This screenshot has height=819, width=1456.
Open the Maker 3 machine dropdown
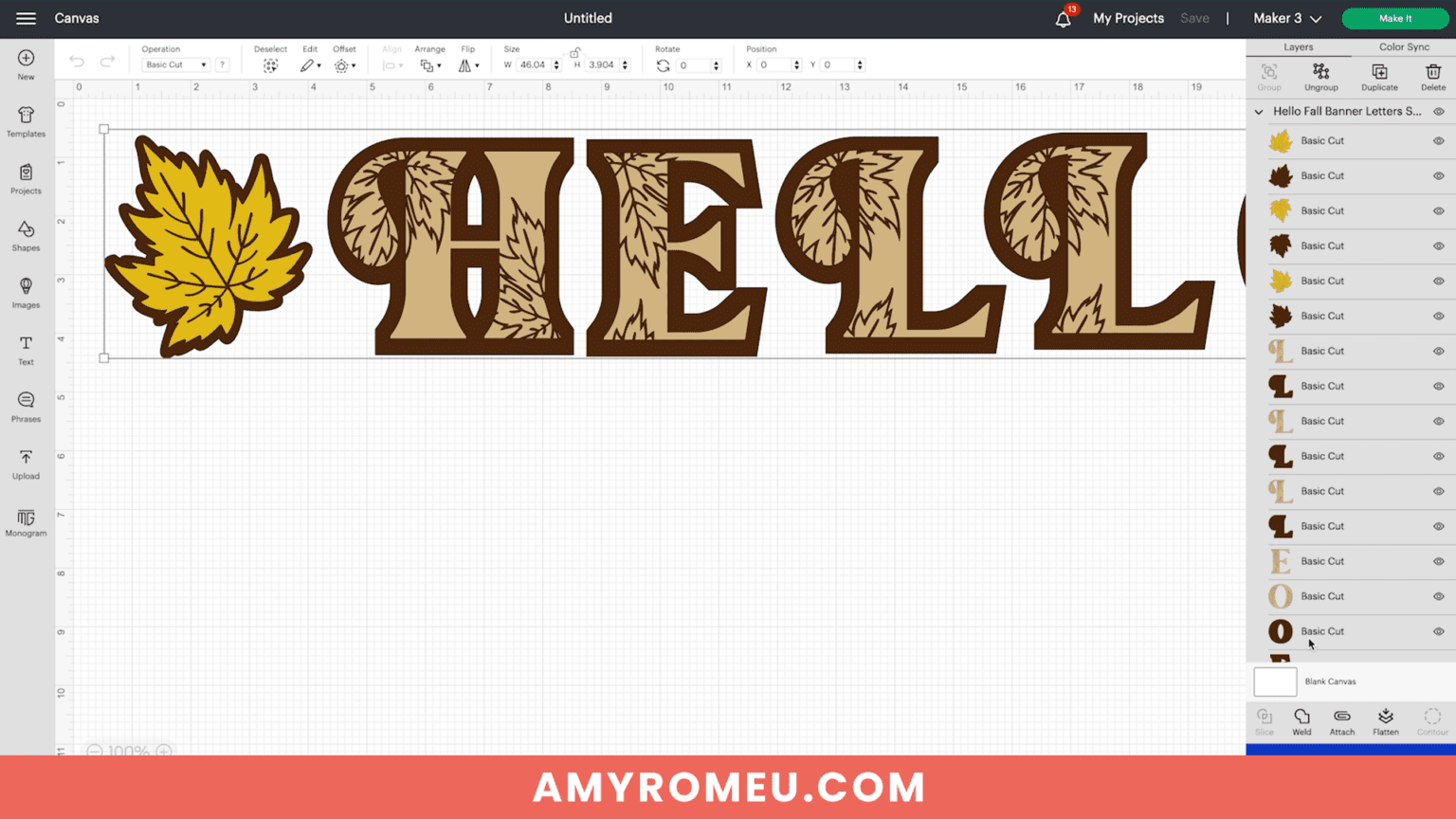tap(1286, 18)
